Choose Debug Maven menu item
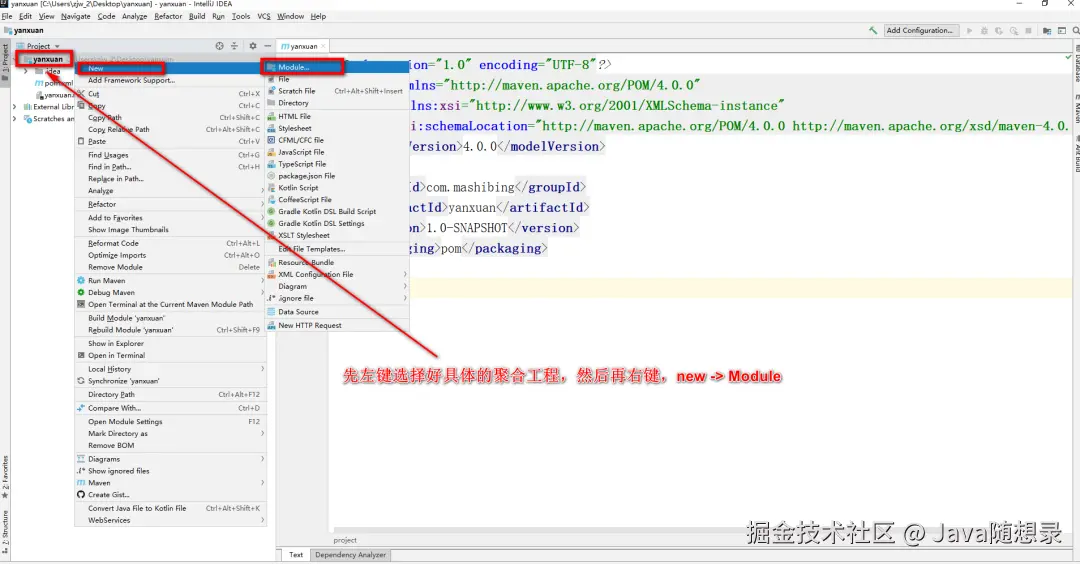 tap(171, 293)
